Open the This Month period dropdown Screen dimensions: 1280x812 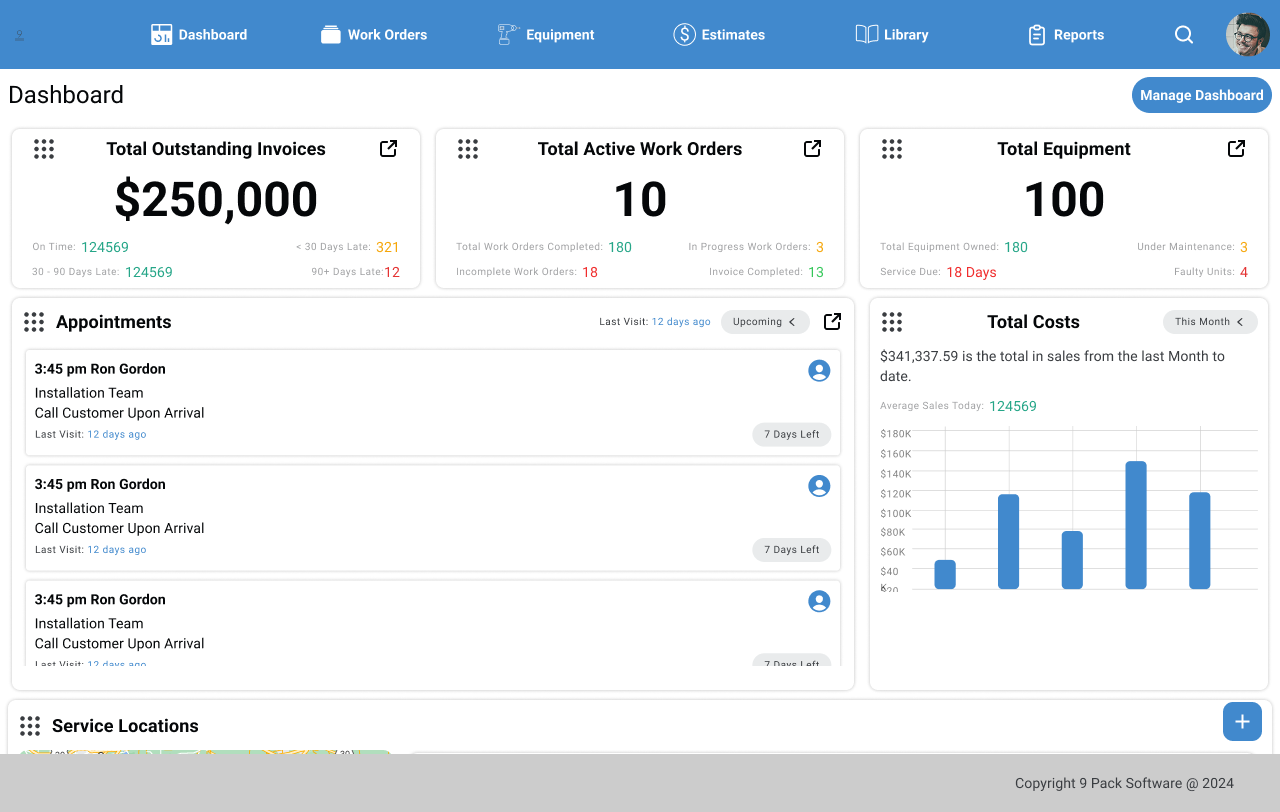[x=1209, y=322]
